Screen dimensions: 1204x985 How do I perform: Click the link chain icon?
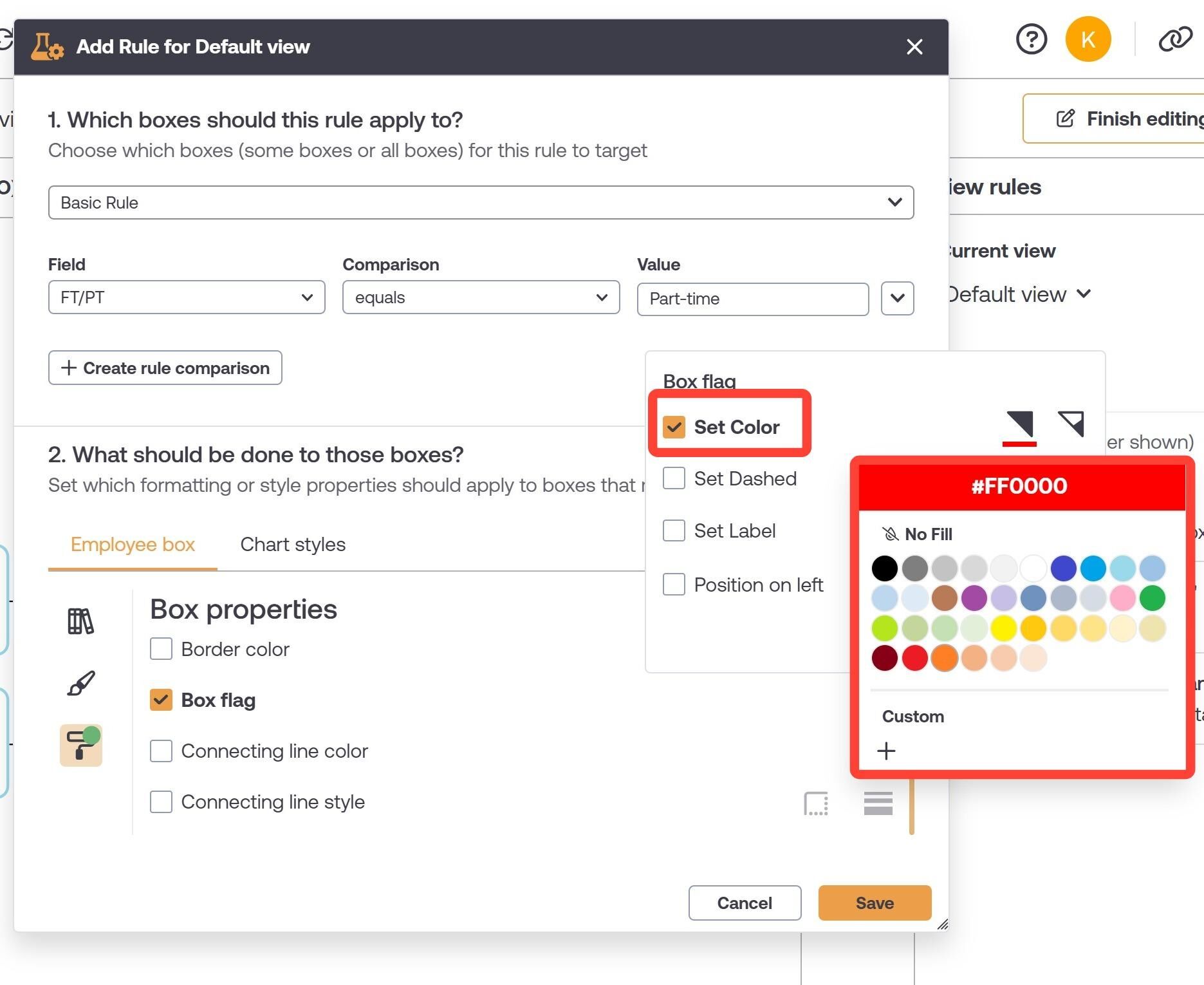pyautogui.click(x=1175, y=40)
